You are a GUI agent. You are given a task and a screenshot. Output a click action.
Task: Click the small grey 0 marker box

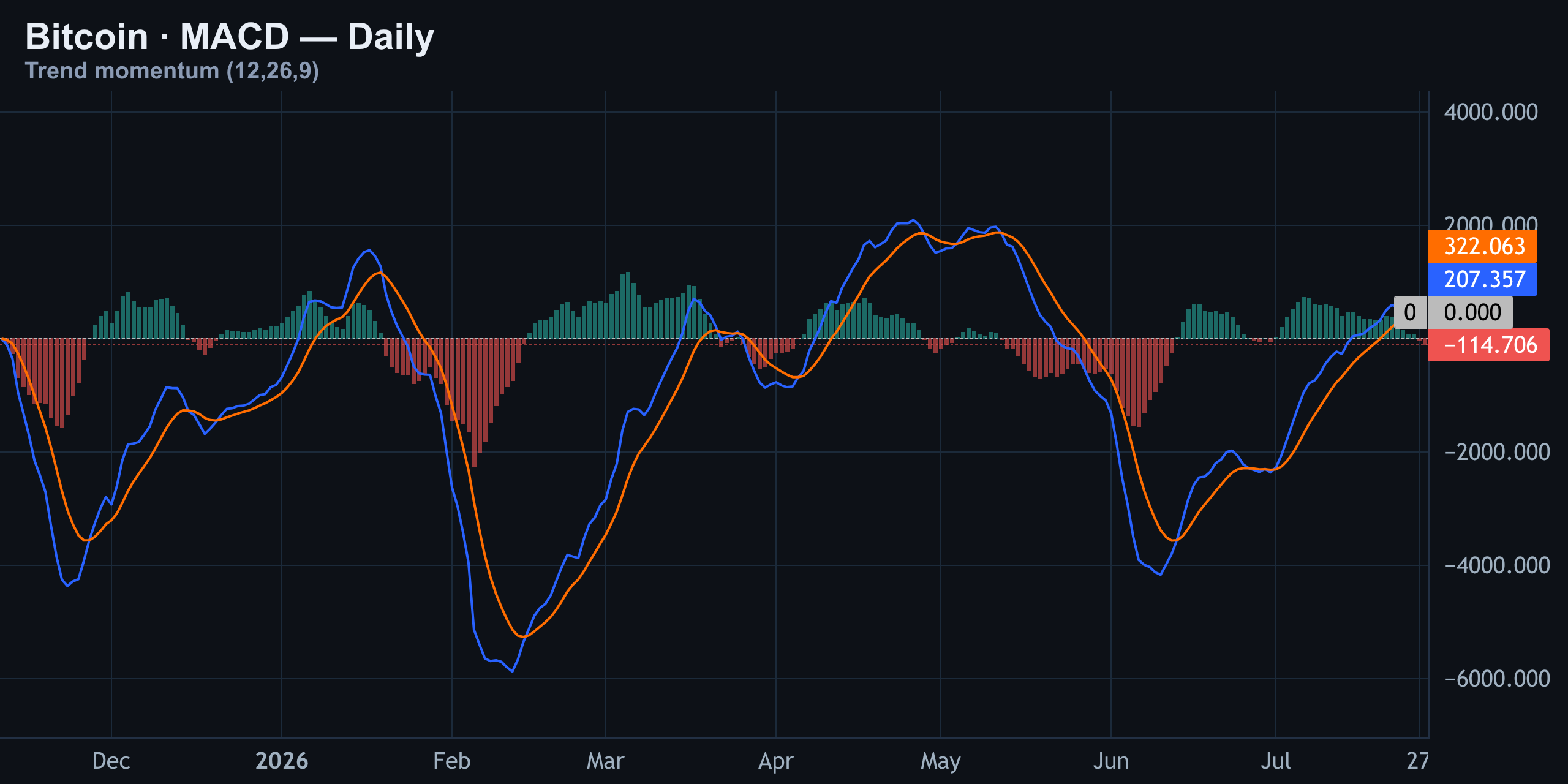pos(1410,312)
